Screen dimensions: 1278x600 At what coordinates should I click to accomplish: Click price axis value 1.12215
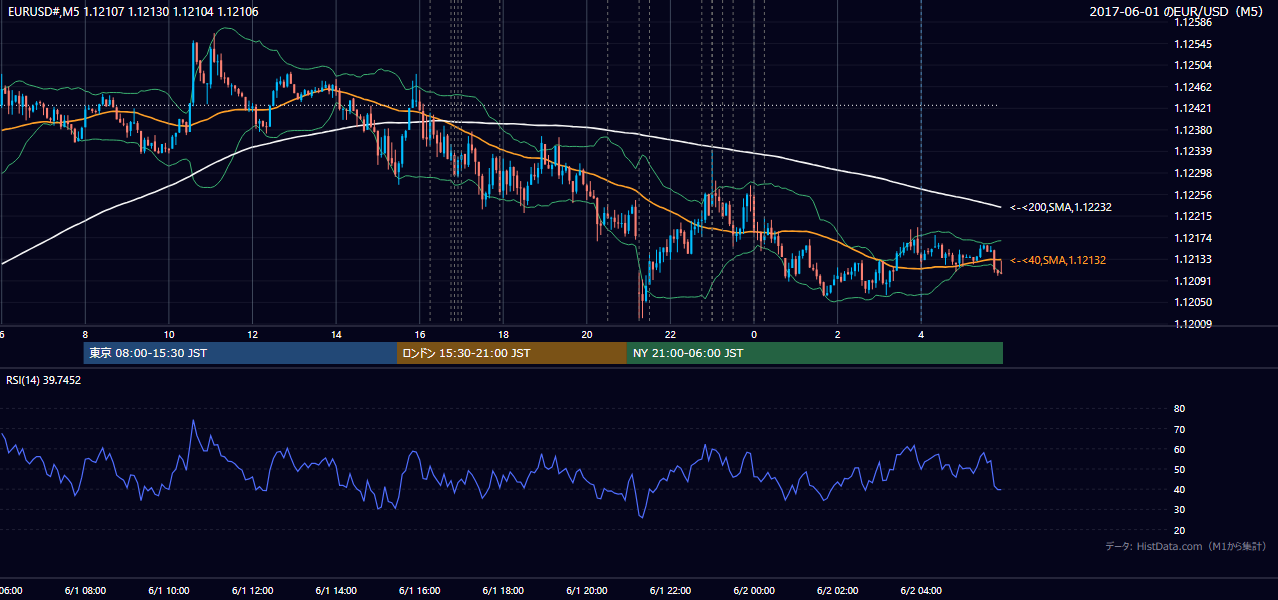click(x=1192, y=216)
